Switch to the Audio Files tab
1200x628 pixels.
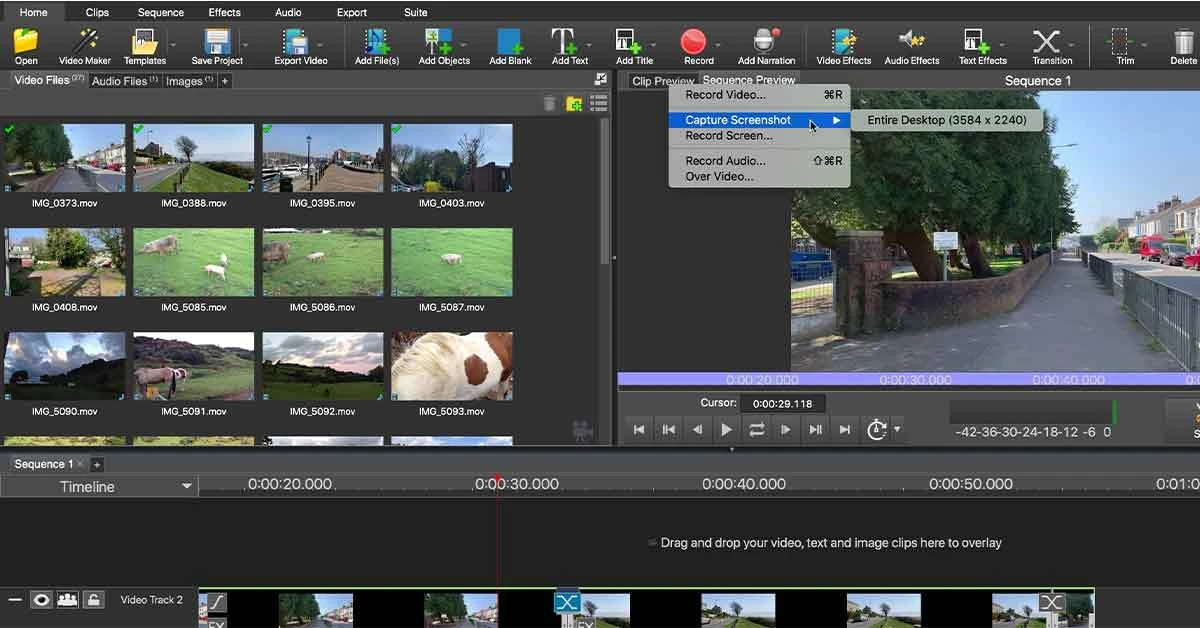point(122,80)
